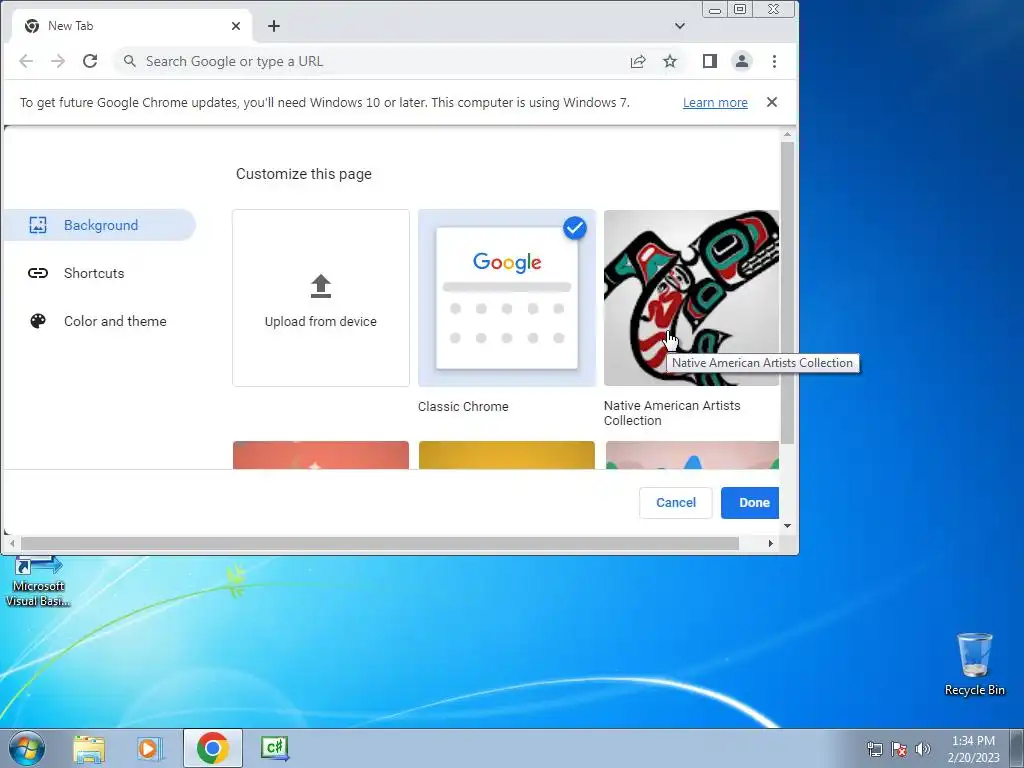1024x768 pixels.
Task: Open the yellow collection thumbnail
Action: coord(507,455)
